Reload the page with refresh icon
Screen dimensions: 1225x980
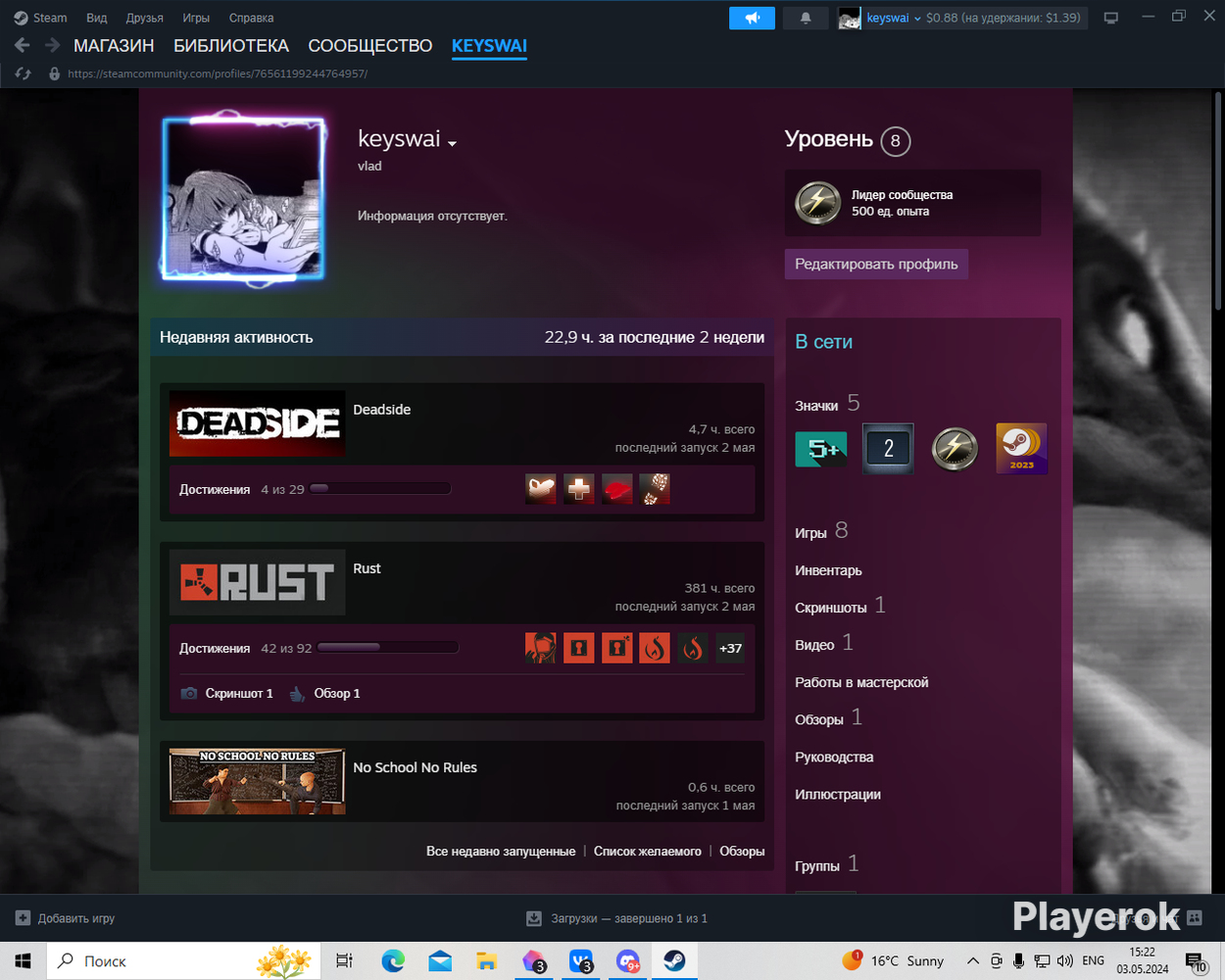pos(24,73)
